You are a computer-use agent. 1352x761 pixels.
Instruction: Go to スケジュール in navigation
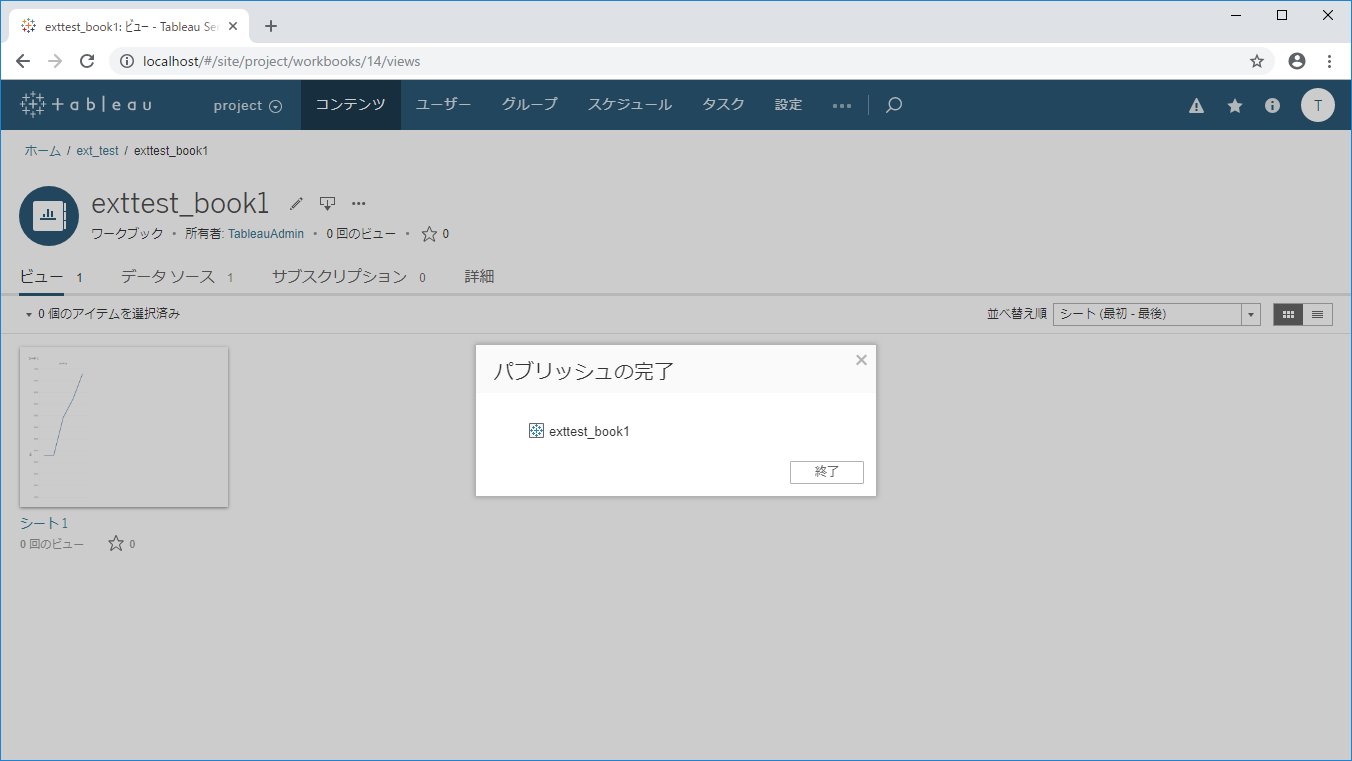630,105
